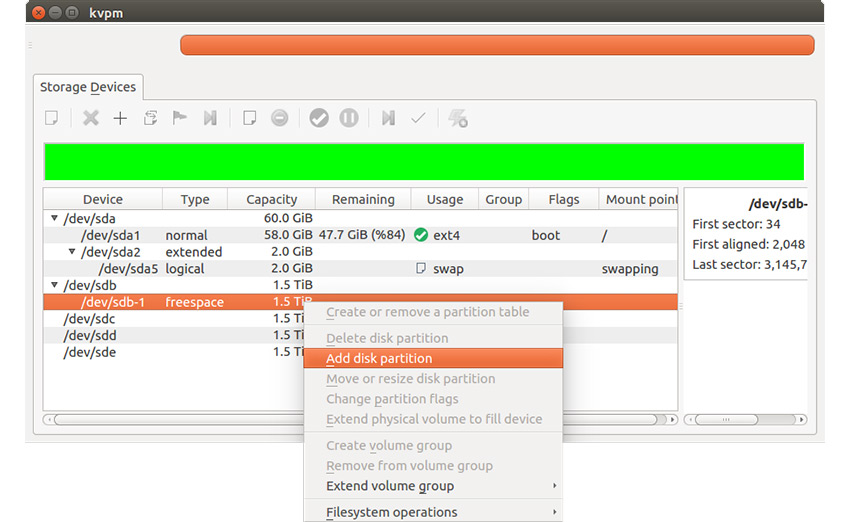Click the circled minus toolbar icon
Screen dimensions: 850x522
(x=280, y=118)
